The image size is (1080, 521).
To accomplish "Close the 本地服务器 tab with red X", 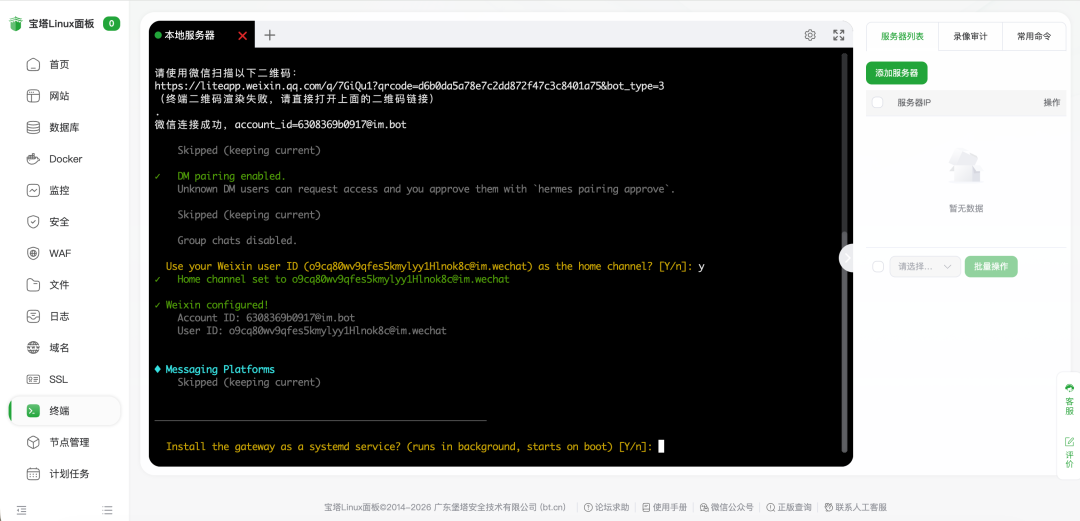I will click(242, 36).
